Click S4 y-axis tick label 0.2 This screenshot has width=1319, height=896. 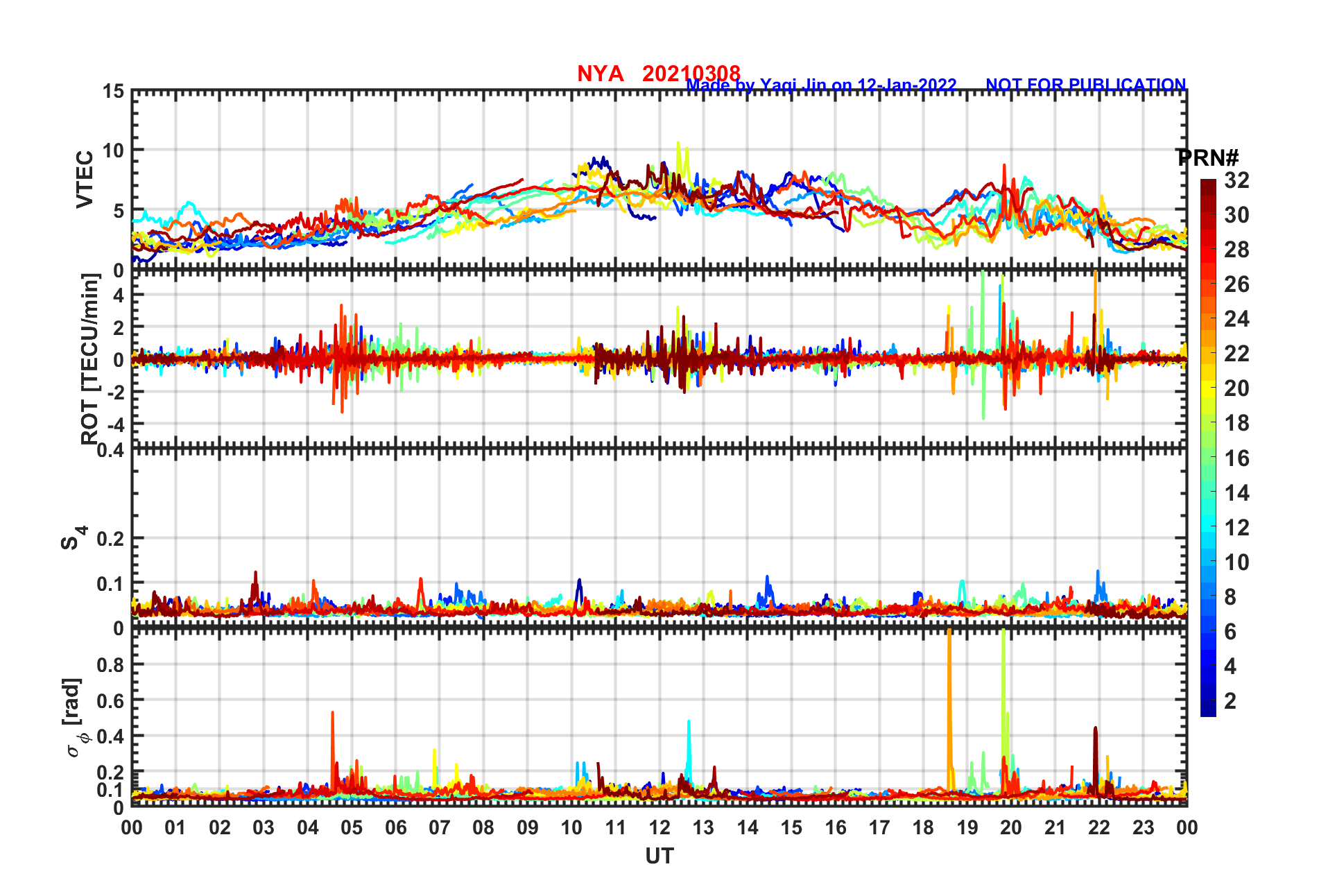[111, 539]
